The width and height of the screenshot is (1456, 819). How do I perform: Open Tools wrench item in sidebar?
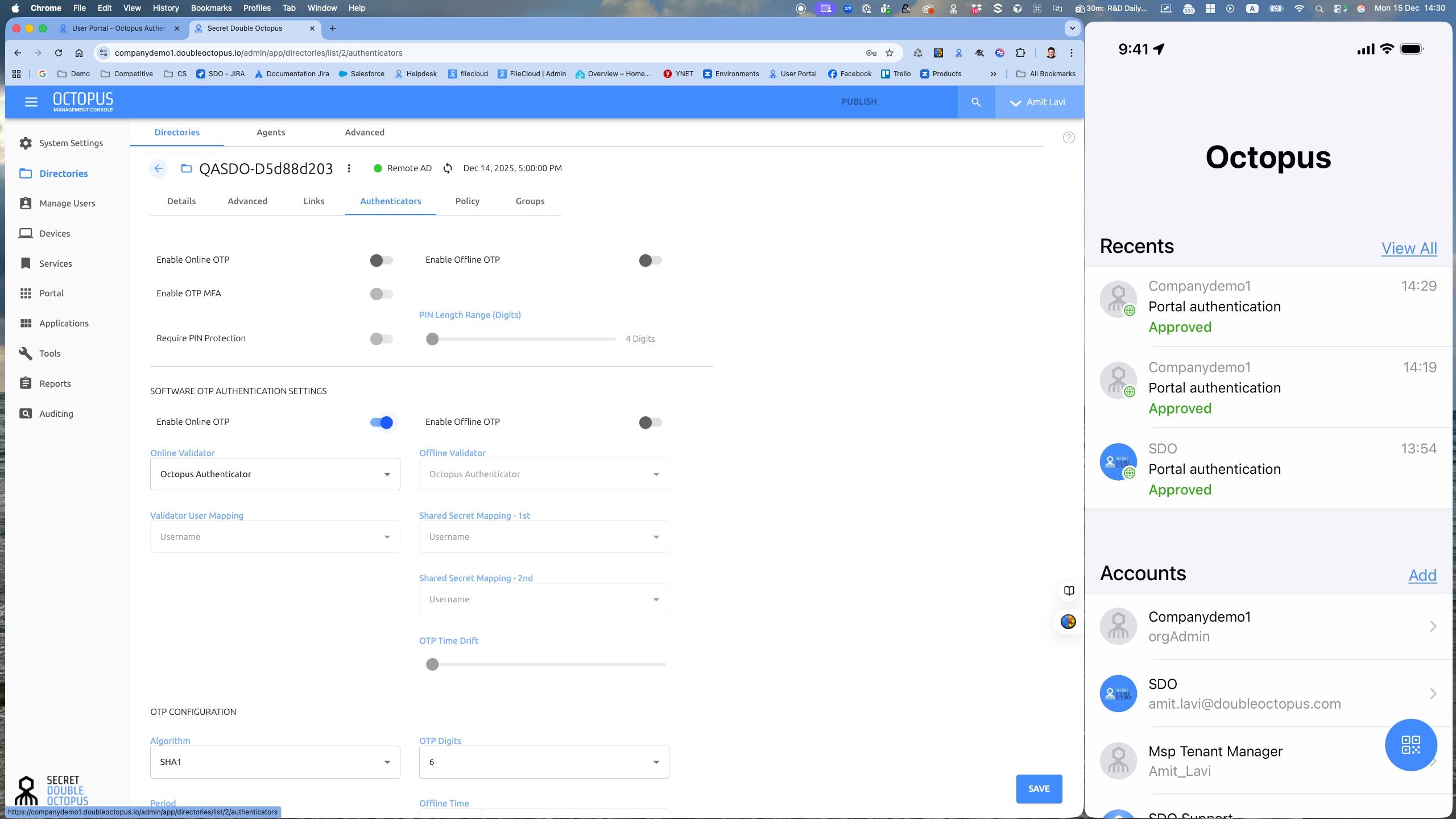tap(49, 353)
